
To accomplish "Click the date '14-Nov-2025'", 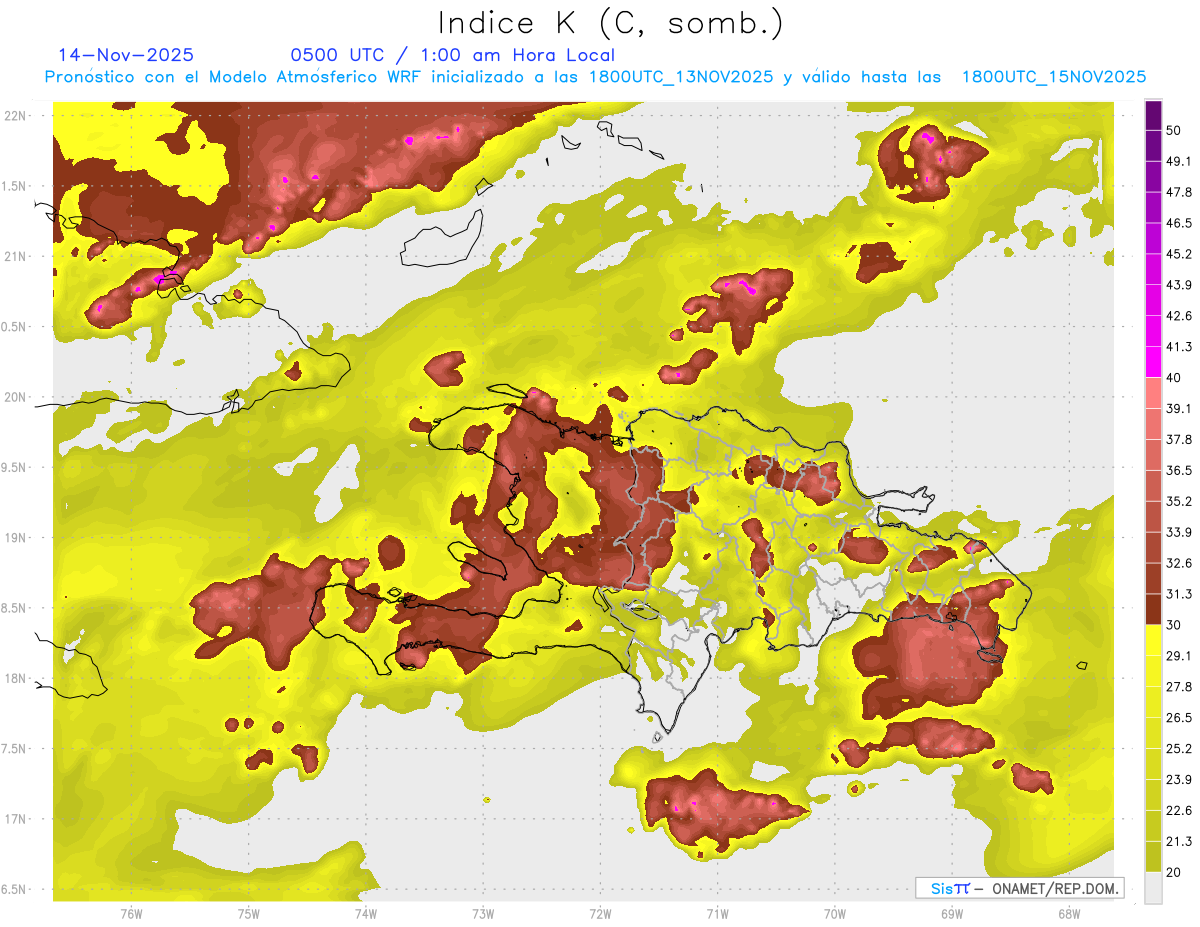I will (x=126, y=55).
